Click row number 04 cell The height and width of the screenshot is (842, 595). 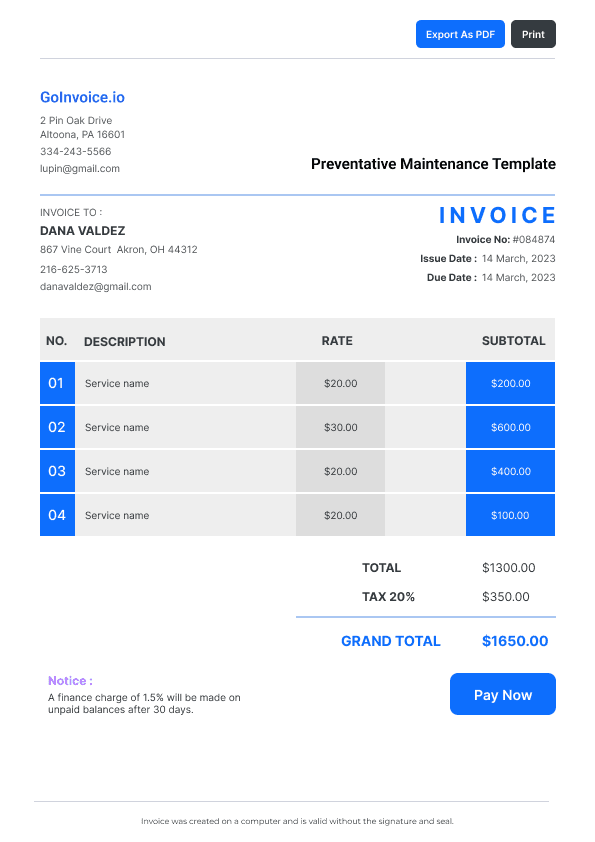(57, 515)
